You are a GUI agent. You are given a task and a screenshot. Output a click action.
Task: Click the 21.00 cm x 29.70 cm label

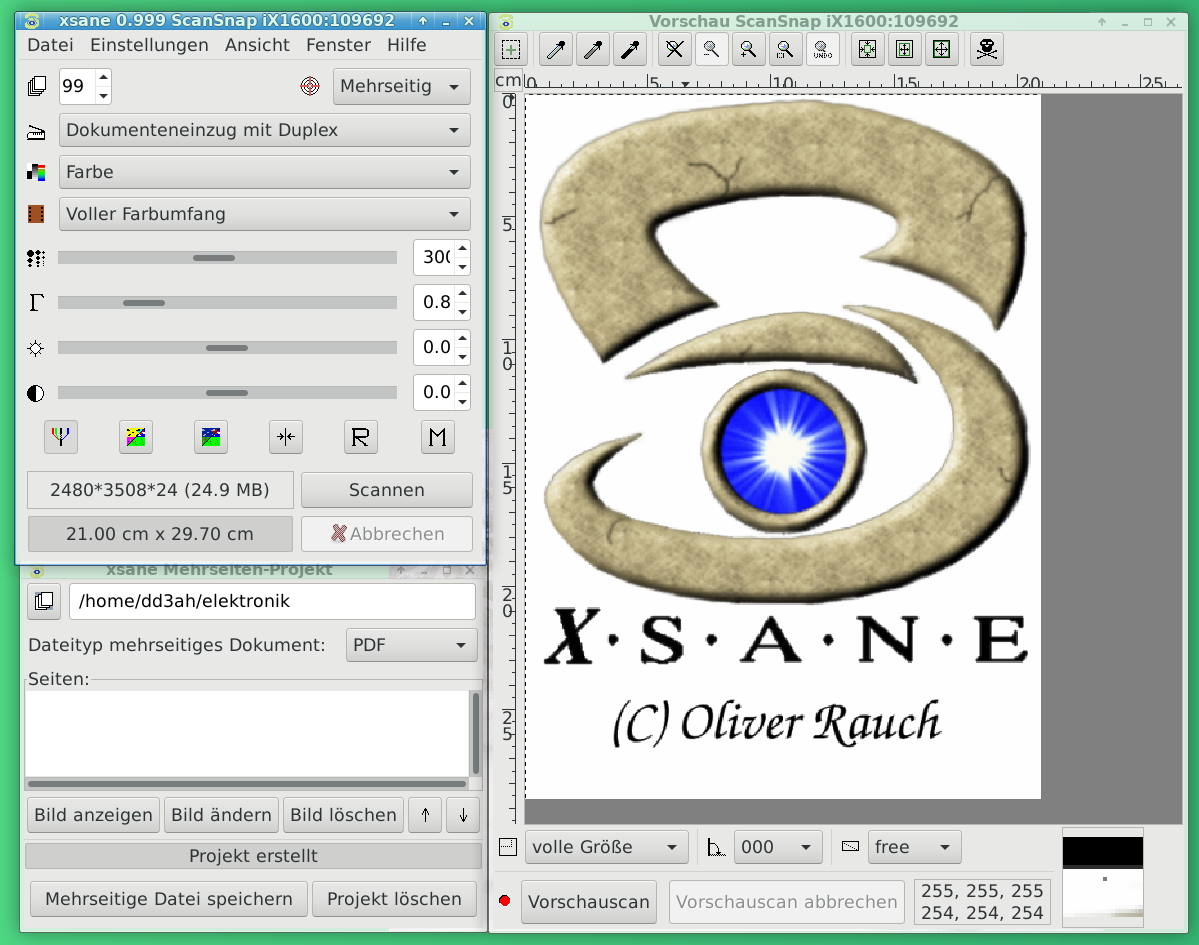click(x=160, y=534)
